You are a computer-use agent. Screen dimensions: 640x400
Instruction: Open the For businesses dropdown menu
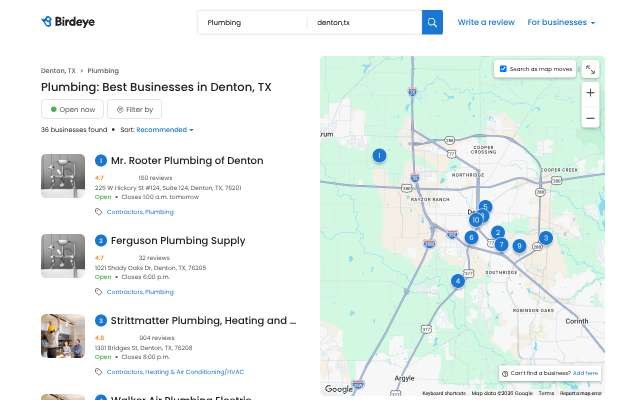click(x=561, y=22)
